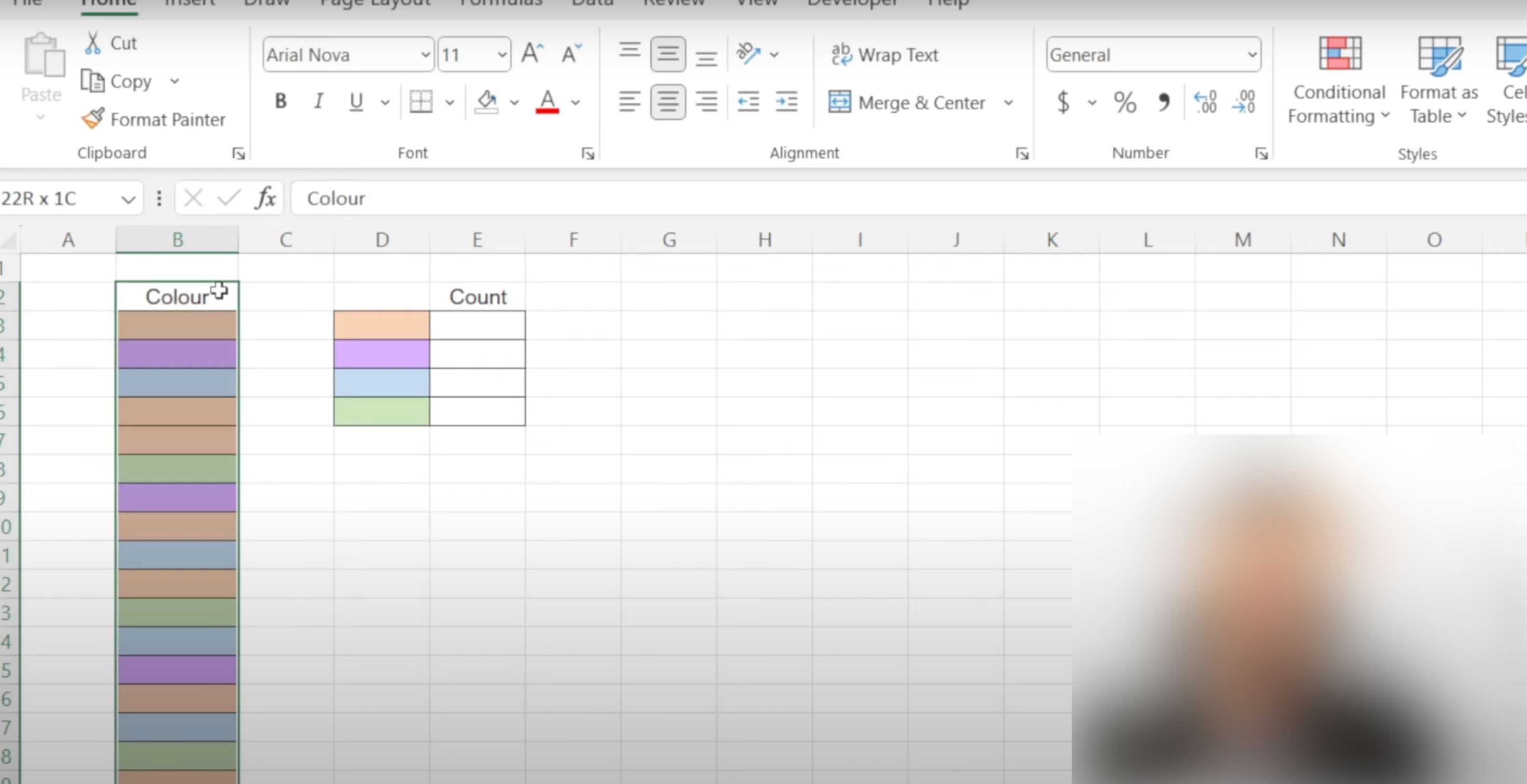Click Increase Indent icon
Image resolution: width=1527 pixels, height=784 pixels.
coord(787,102)
